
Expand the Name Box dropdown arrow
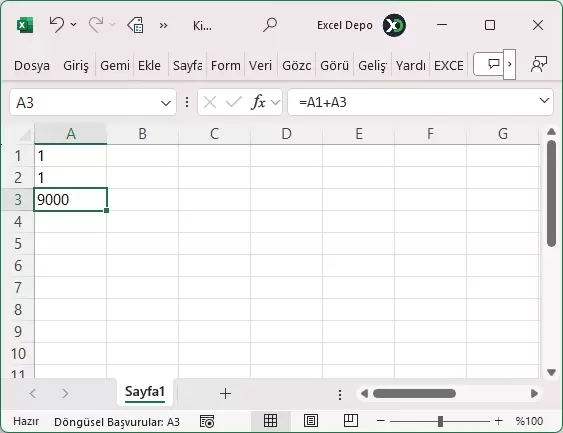pyautogui.click(x=166, y=103)
